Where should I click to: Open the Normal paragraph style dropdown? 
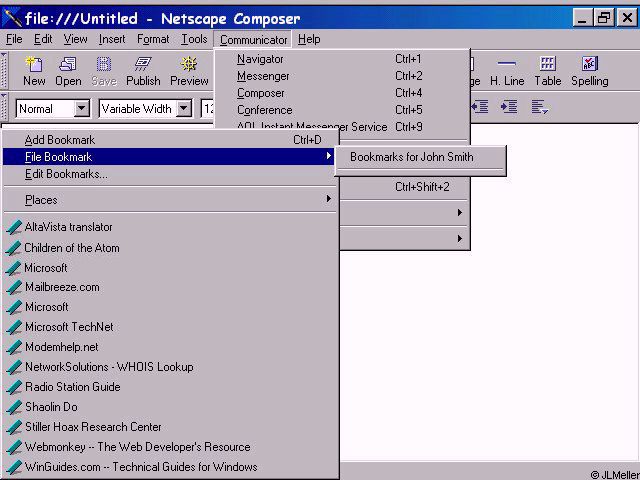pos(82,109)
